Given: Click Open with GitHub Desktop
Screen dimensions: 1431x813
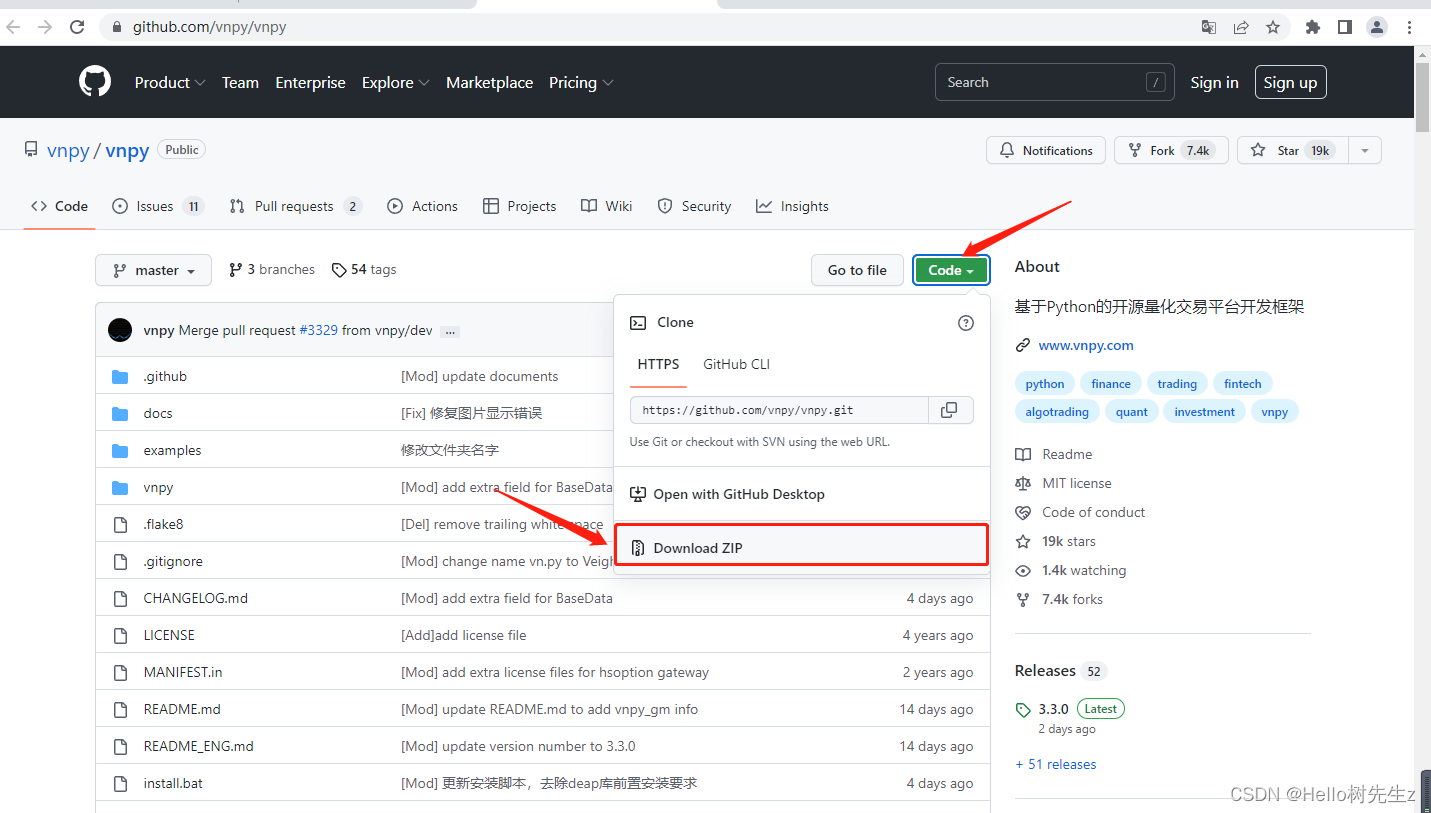Looking at the screenshot, I should (801, 494).
